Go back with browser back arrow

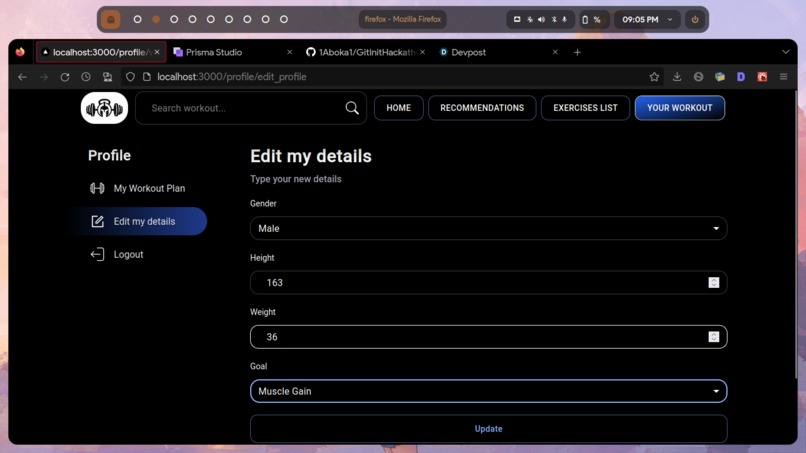pos(22,77)
